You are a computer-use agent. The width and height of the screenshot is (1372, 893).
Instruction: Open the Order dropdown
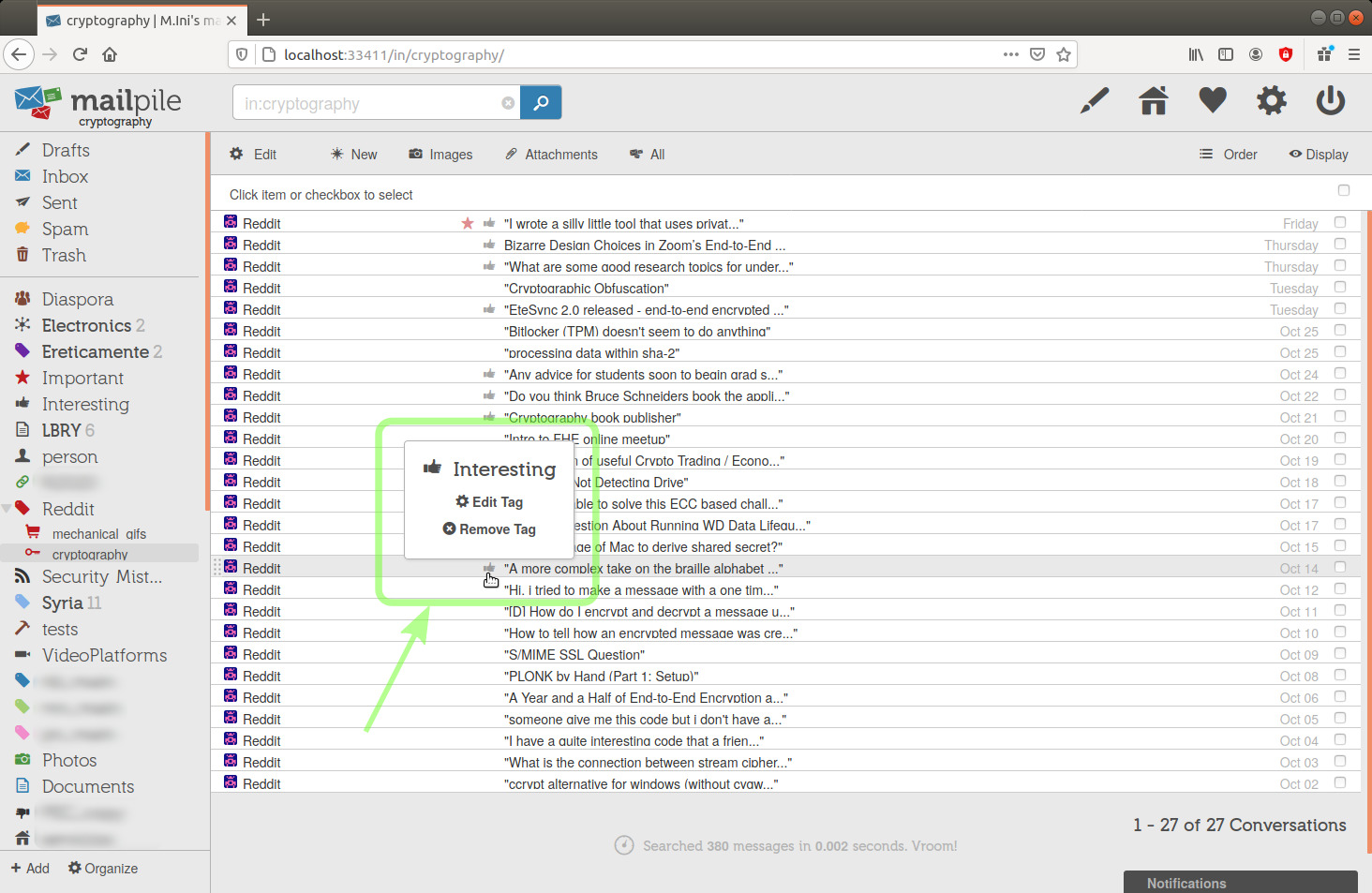[x=1229, y=155]
